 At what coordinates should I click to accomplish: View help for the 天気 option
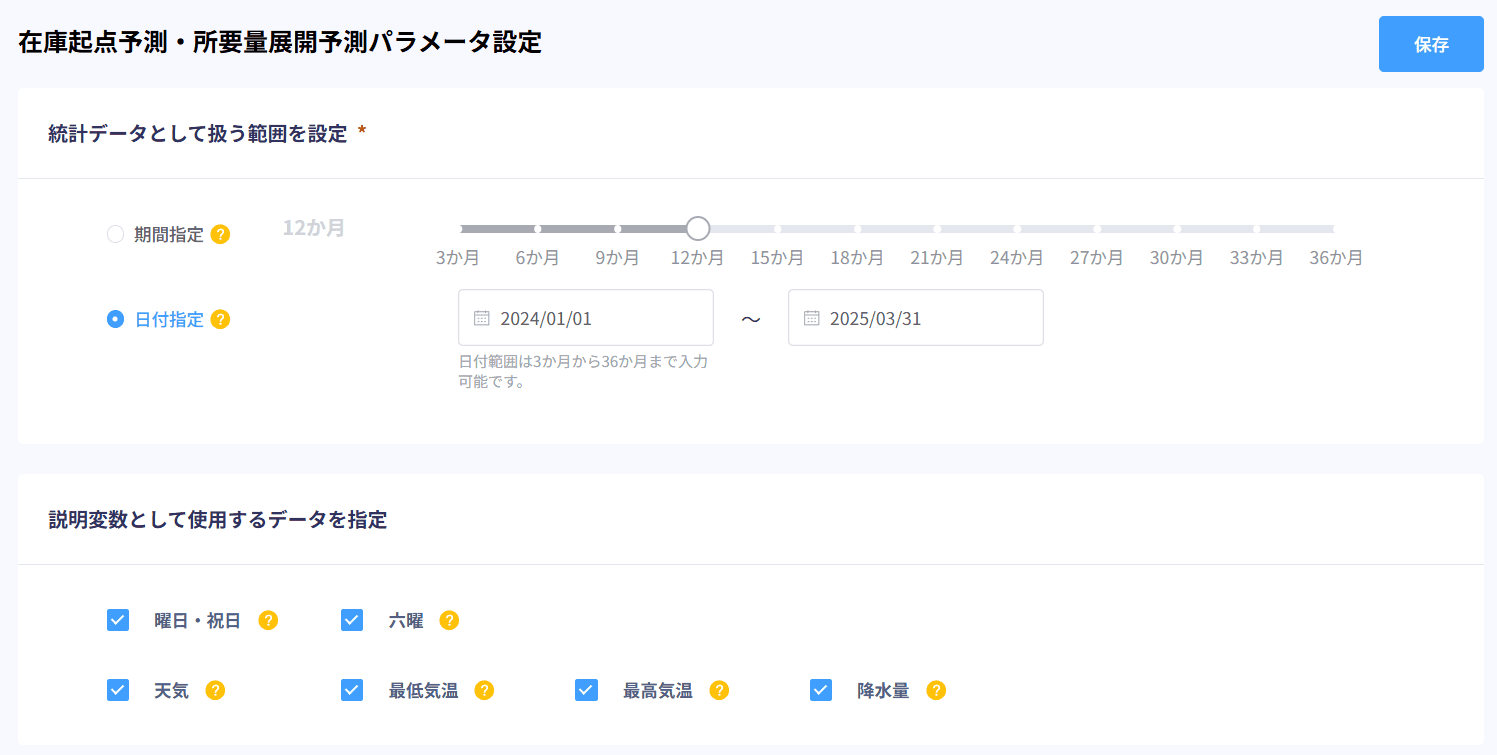point(215,690)
